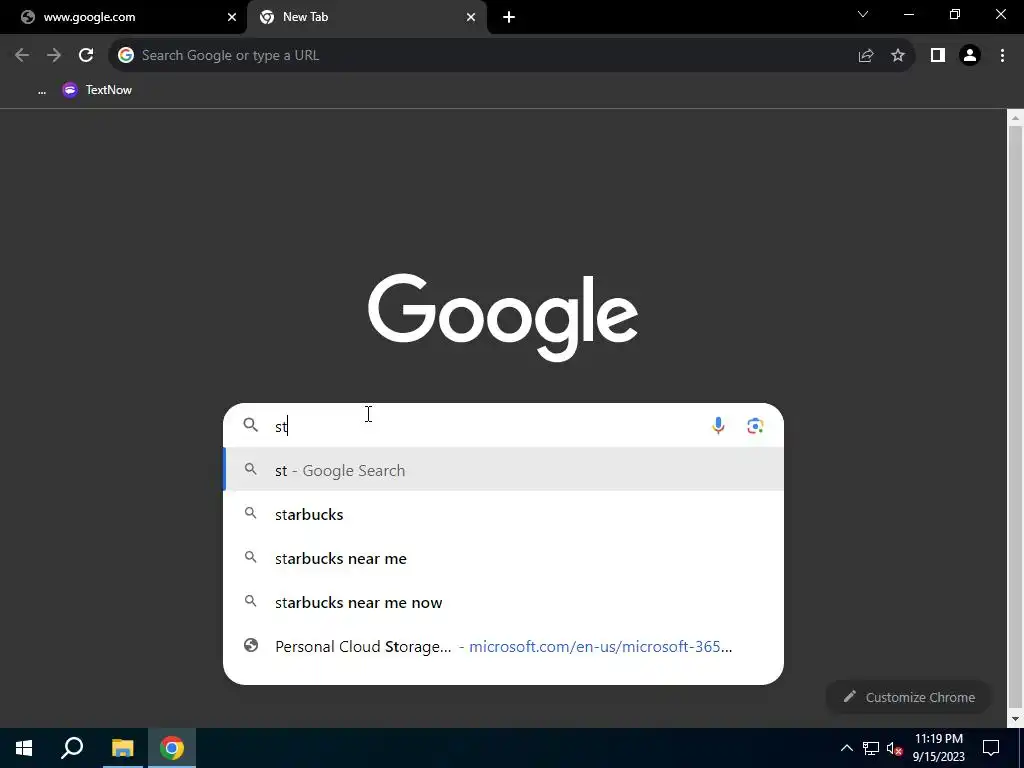The width and height of the screenshot is (1024, 768).
Task: Click the muted volume tray icon
Action: pos(895,748)
